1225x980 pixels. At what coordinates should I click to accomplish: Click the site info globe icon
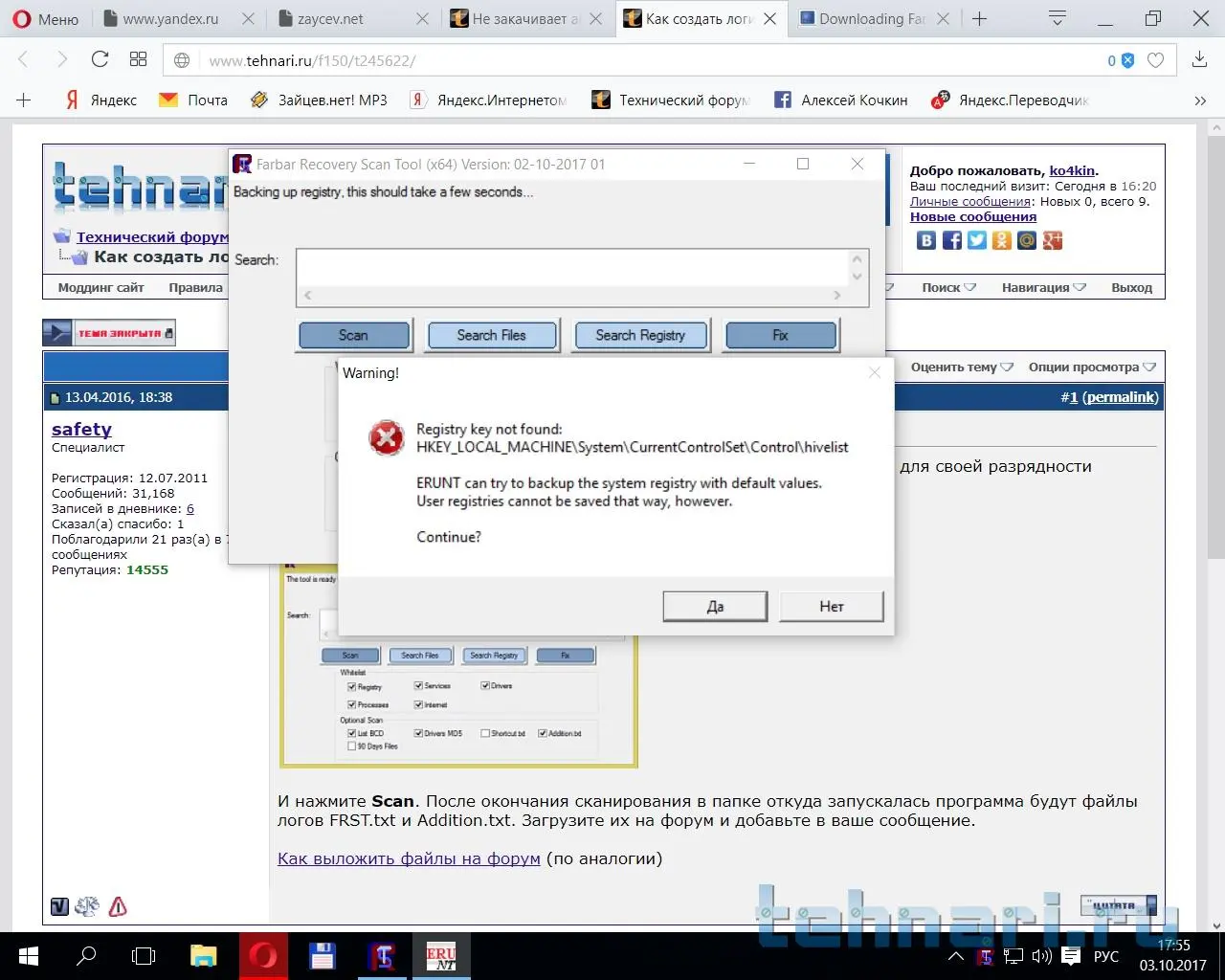pyautogui.click(x=182, y=60)
